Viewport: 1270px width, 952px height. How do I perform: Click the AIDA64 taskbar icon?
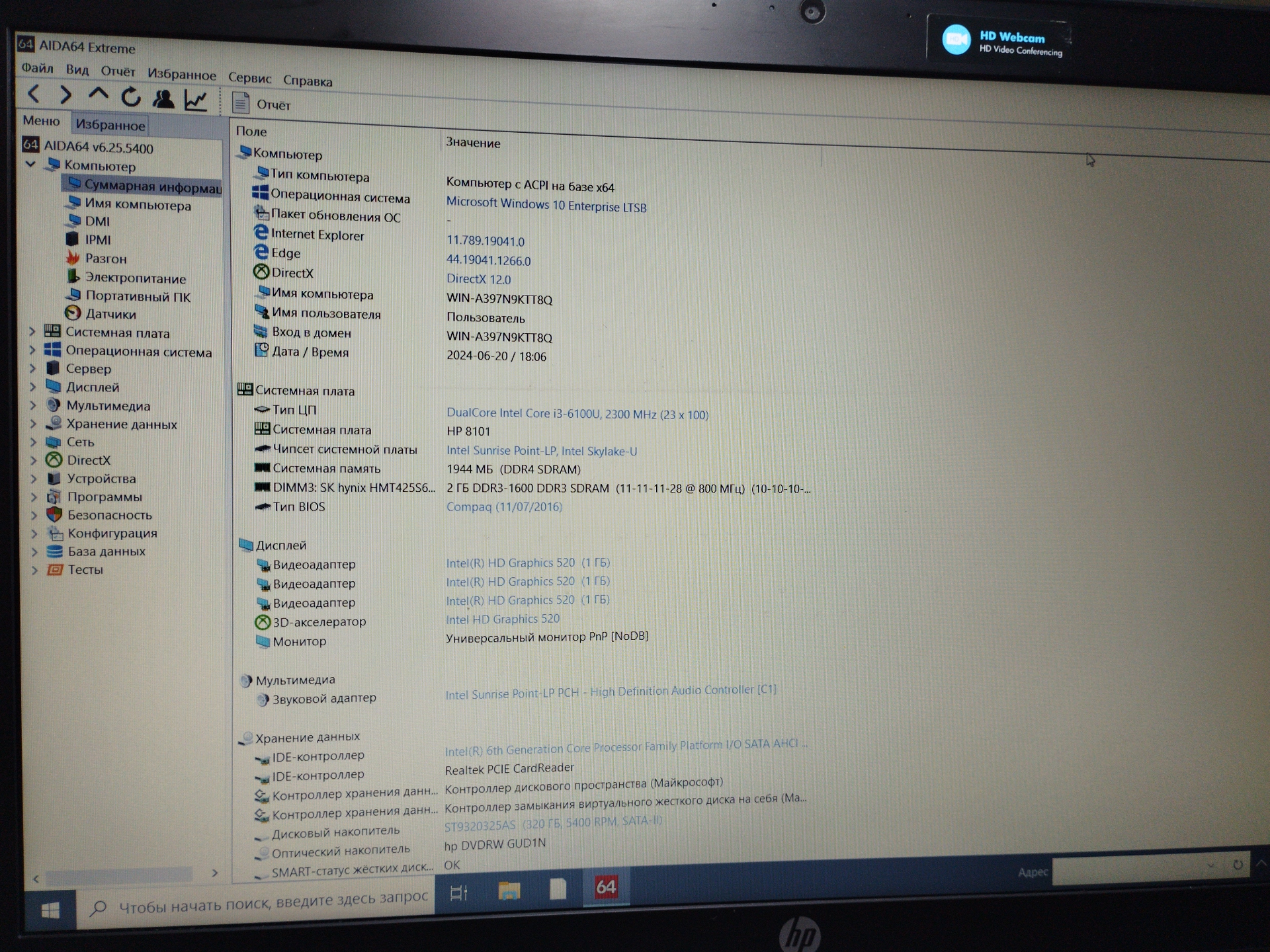[x=606, y=887]
